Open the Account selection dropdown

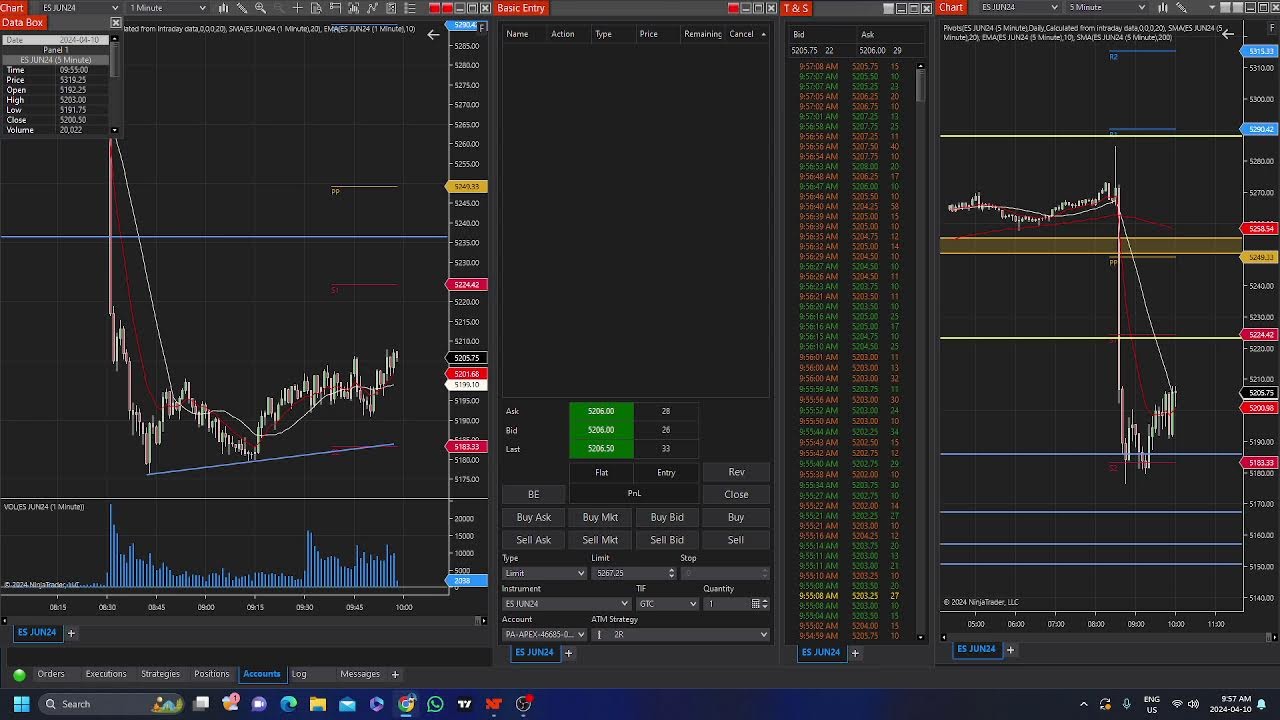pos(544,635)
